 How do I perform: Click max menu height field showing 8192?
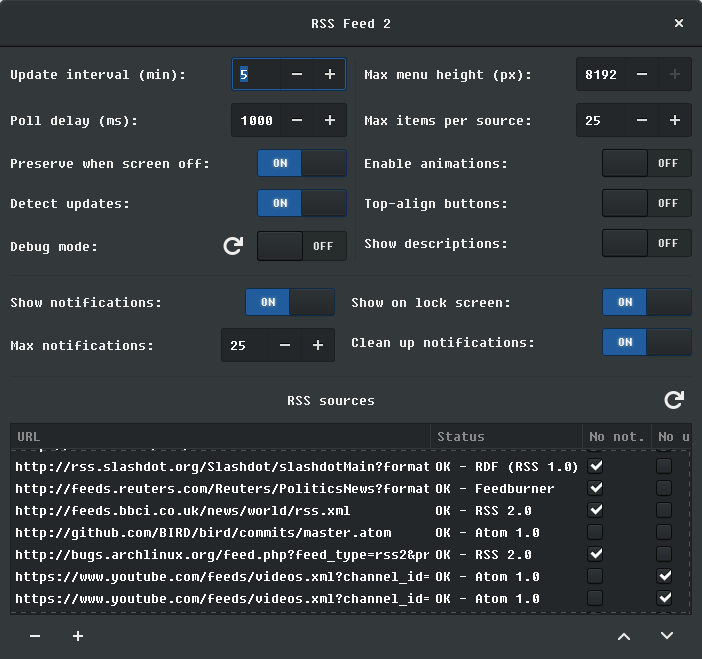click(601, 74)
